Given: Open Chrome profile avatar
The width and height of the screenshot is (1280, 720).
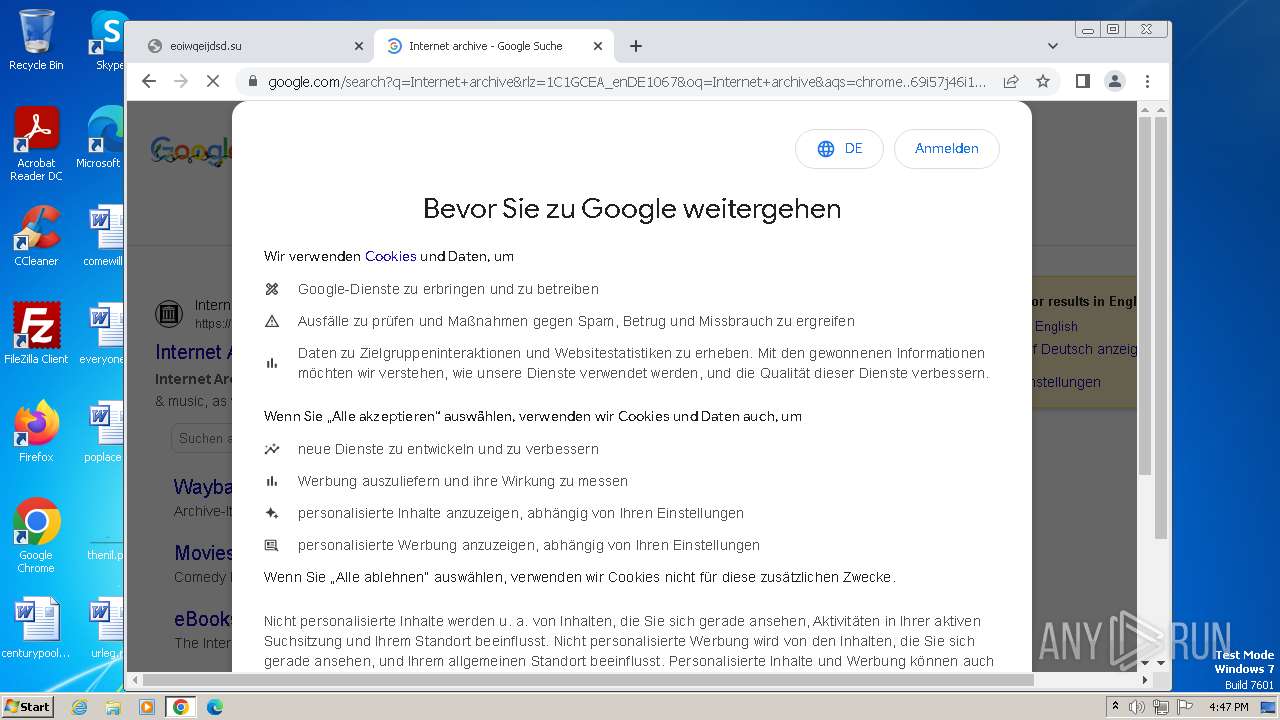Looking at the screenshot, I should (1115, 81).
